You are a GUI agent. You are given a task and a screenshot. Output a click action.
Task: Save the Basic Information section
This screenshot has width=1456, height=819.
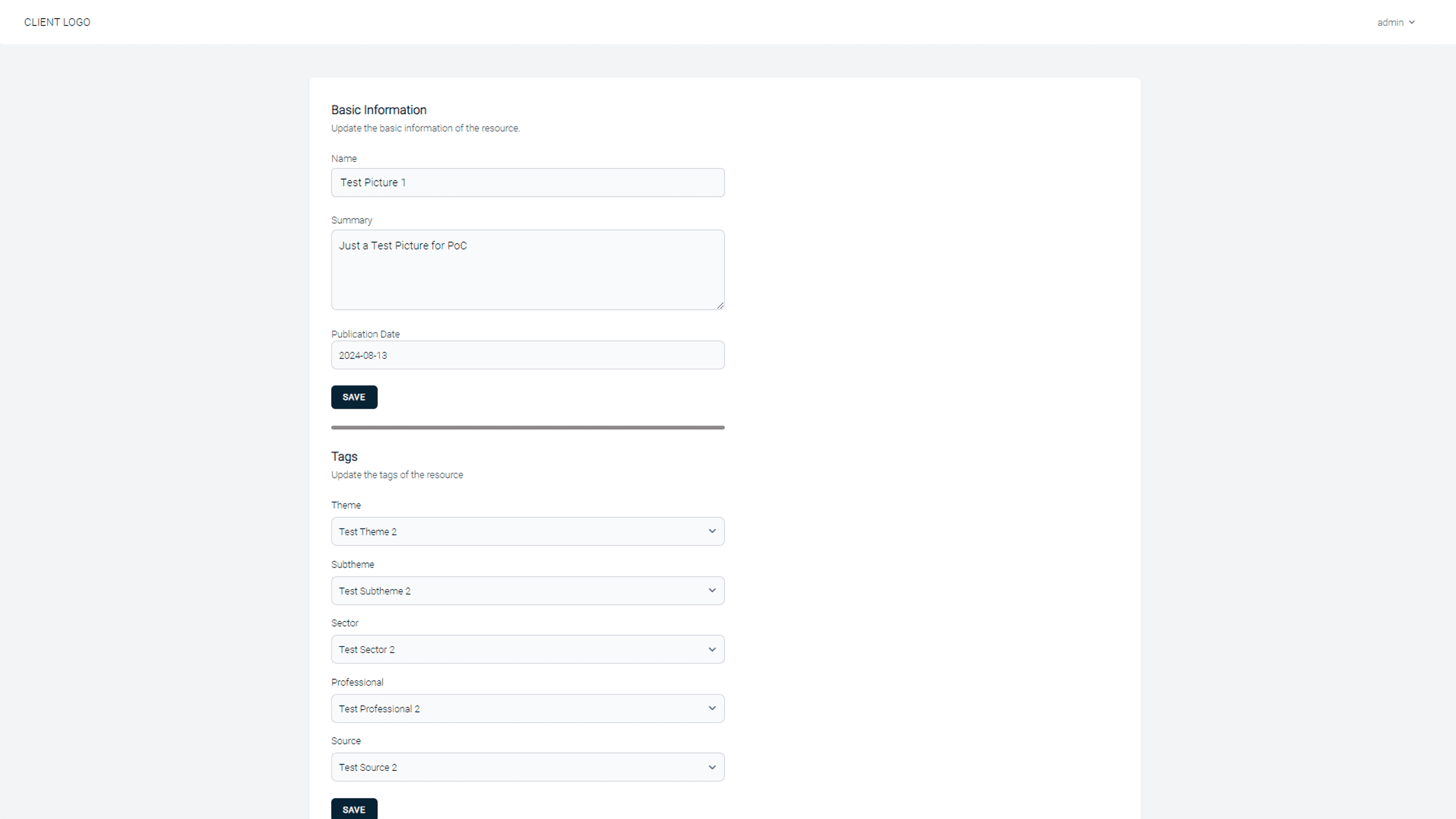354,397
